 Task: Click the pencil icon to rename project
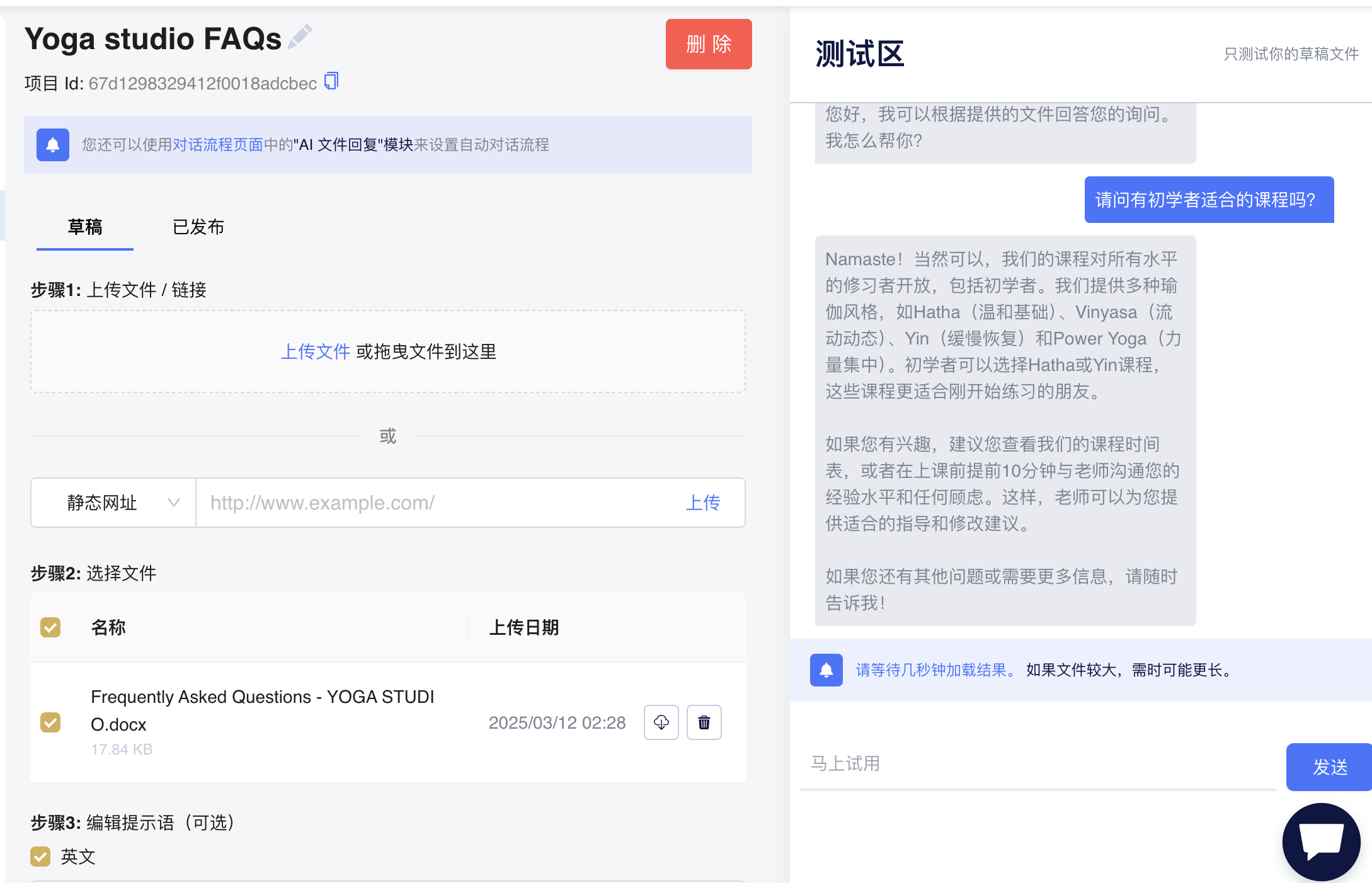pyautogui.click(x=300, y=37)
